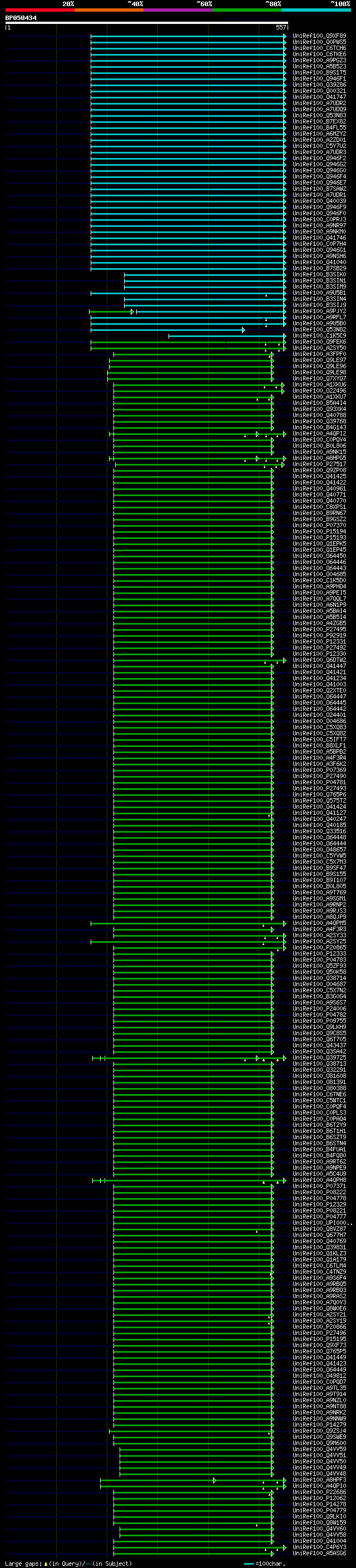Open hit UniRef100_Q39725
This screenshot has width=356, height=1568.
coord(319,1057)
